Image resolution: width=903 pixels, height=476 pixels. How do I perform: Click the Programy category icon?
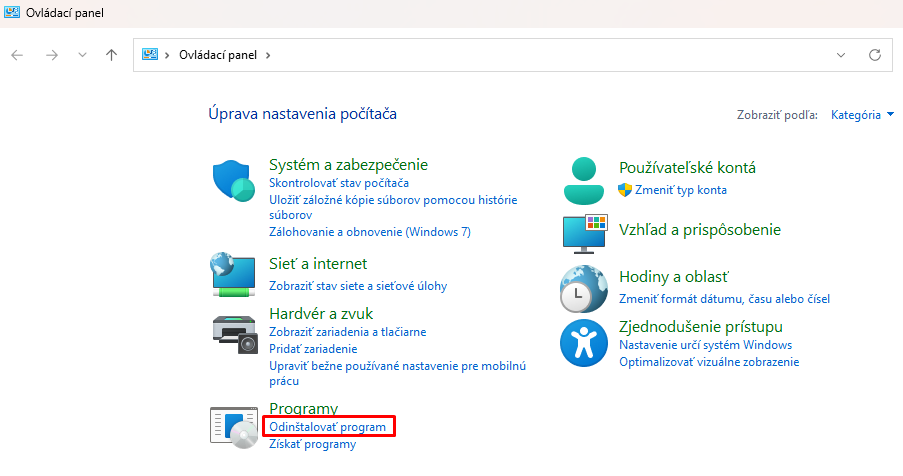234,428
